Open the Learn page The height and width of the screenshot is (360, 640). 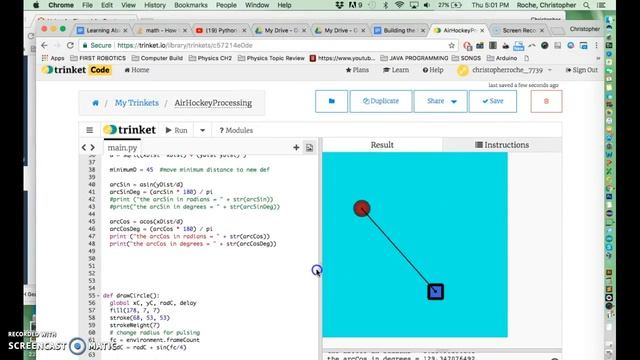click(x=396, y=70)
